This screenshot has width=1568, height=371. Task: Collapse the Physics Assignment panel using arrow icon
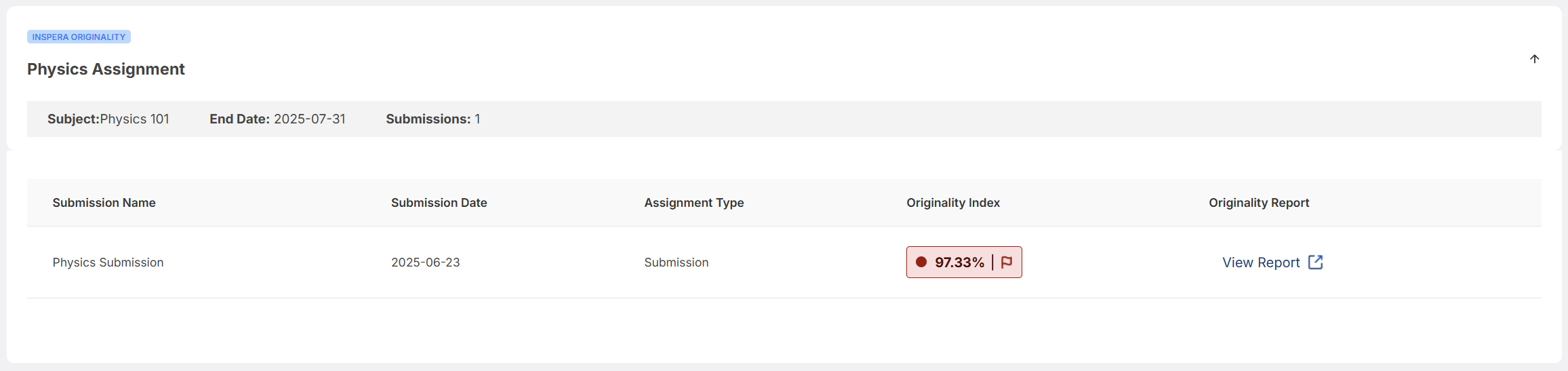(x=1534, y=59)
